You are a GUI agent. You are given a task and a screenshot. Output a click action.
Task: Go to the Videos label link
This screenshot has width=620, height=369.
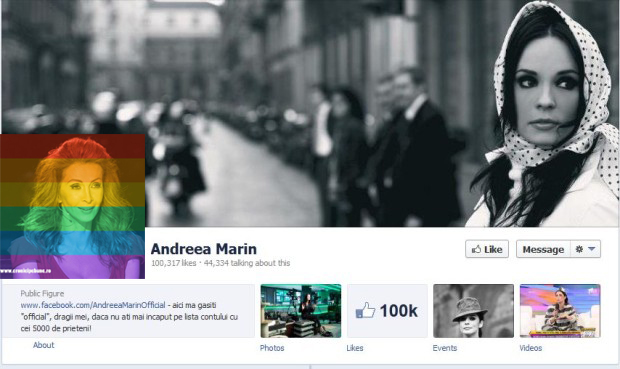[x=531, y=348]
